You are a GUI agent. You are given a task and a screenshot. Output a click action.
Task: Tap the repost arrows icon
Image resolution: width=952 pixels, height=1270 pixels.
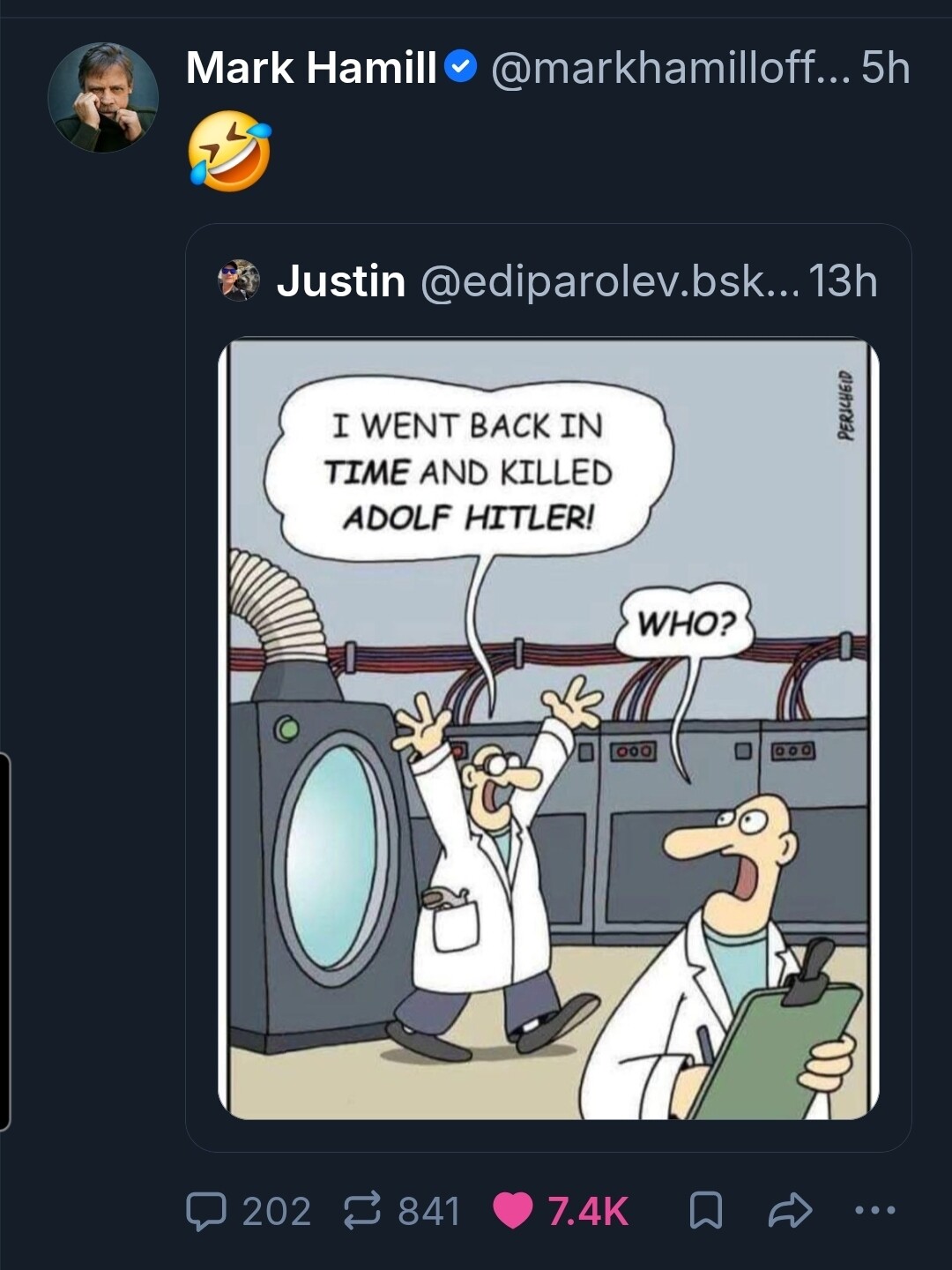tap(363, 1210)
